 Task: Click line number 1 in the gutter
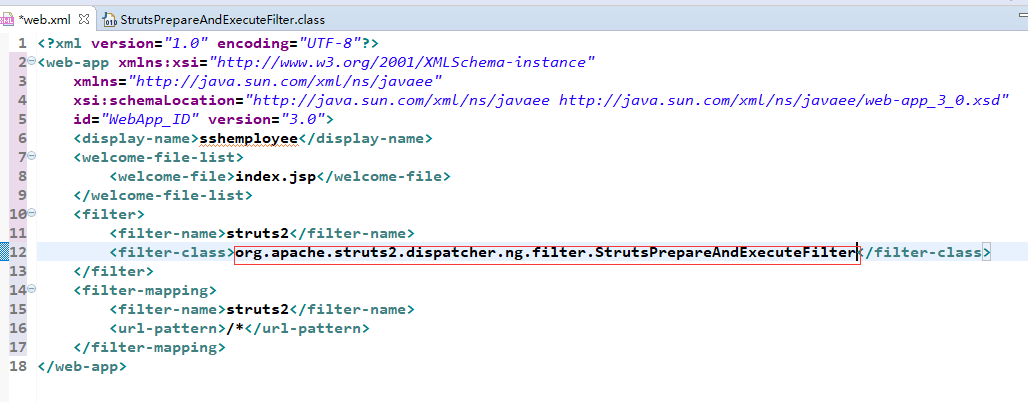(x=22, y=43)
